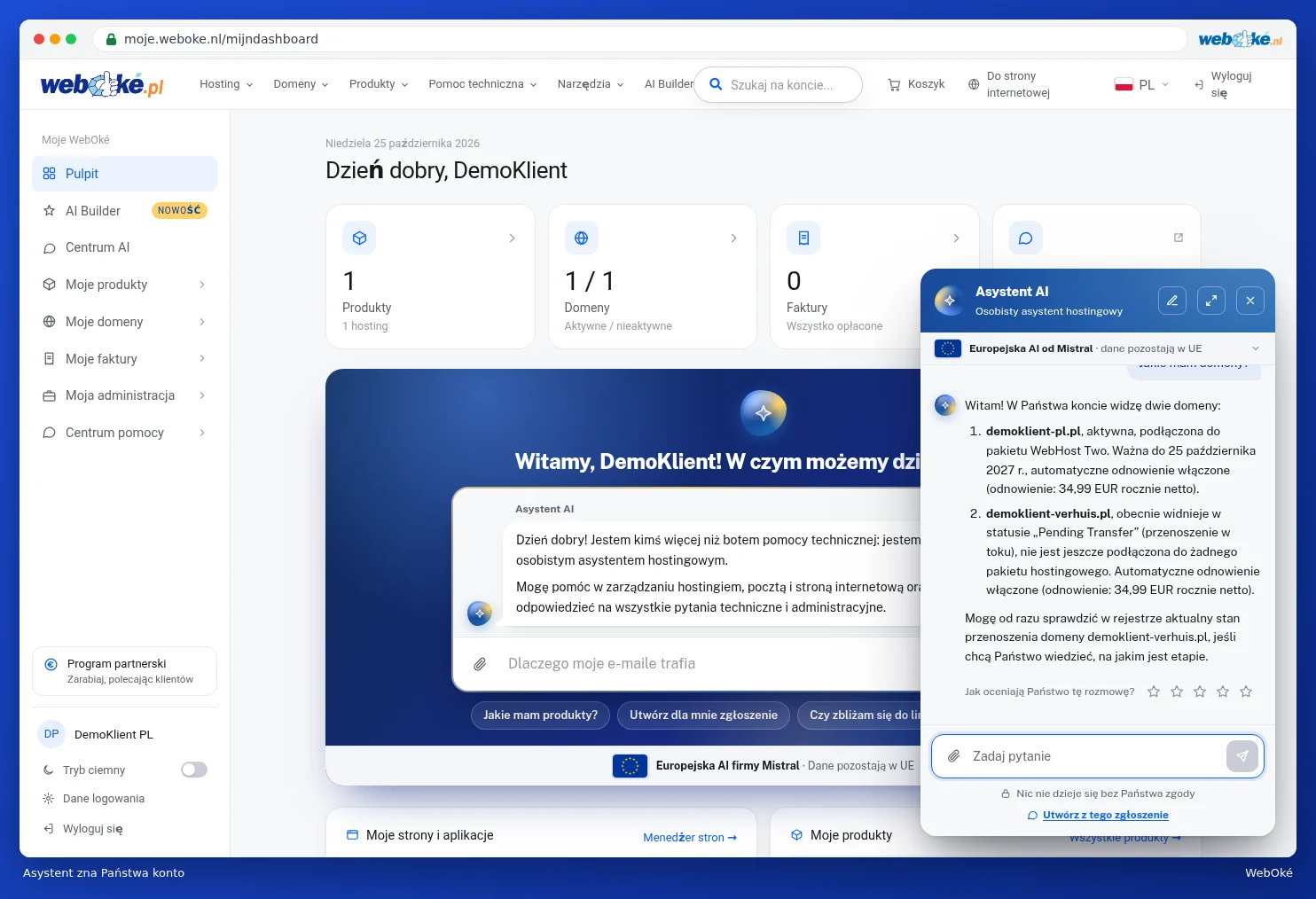
Task: Click the attachment paperclip in chat input
Action: click(953, 756)
